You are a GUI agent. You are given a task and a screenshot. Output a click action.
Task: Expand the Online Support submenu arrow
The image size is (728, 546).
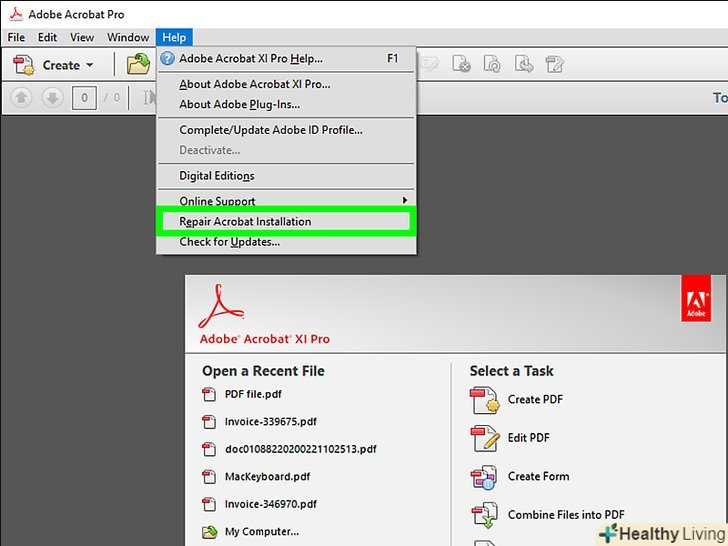coord(405,200)
